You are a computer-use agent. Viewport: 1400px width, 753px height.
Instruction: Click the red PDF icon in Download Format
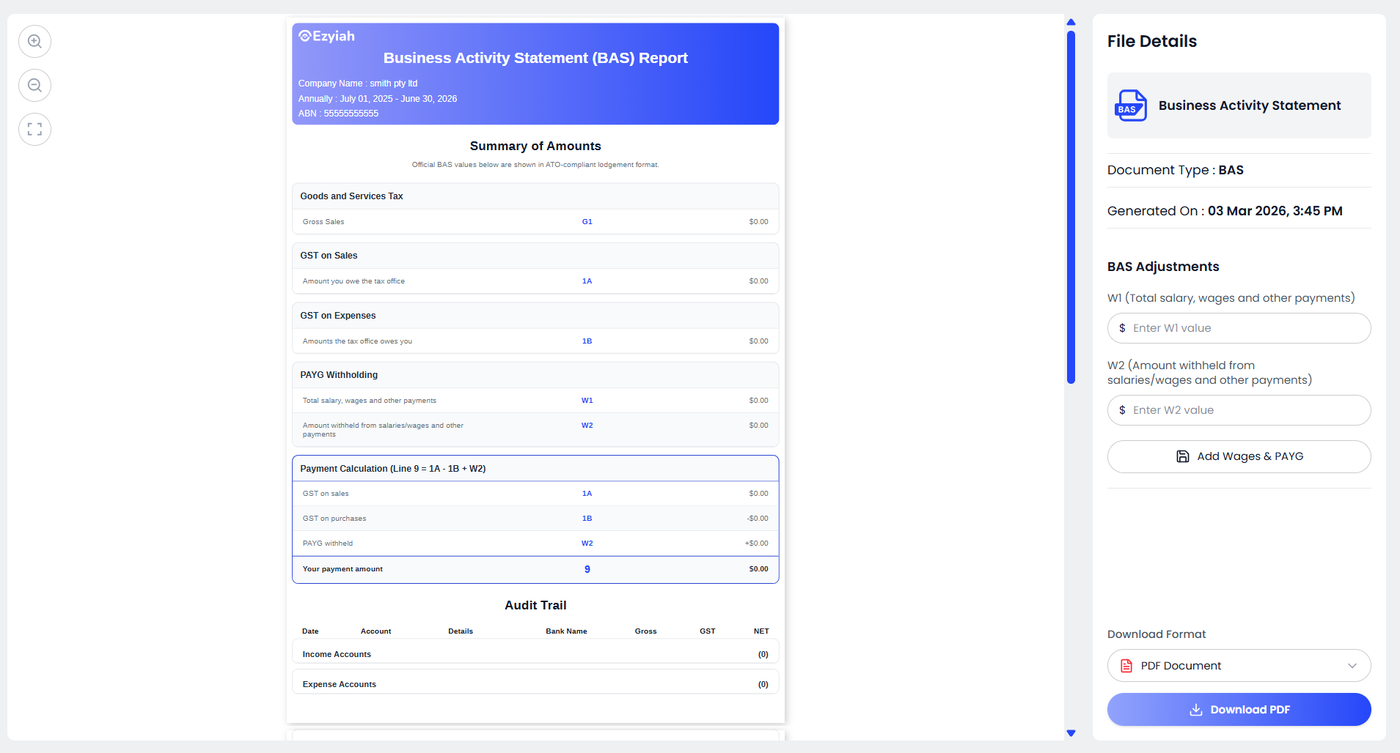tap(1126, 666)
